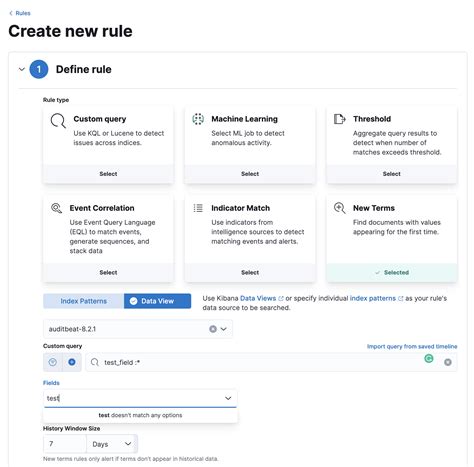Open the saved query filter menu button
Screen dimensions: 474x467
(x=53, y=362)
